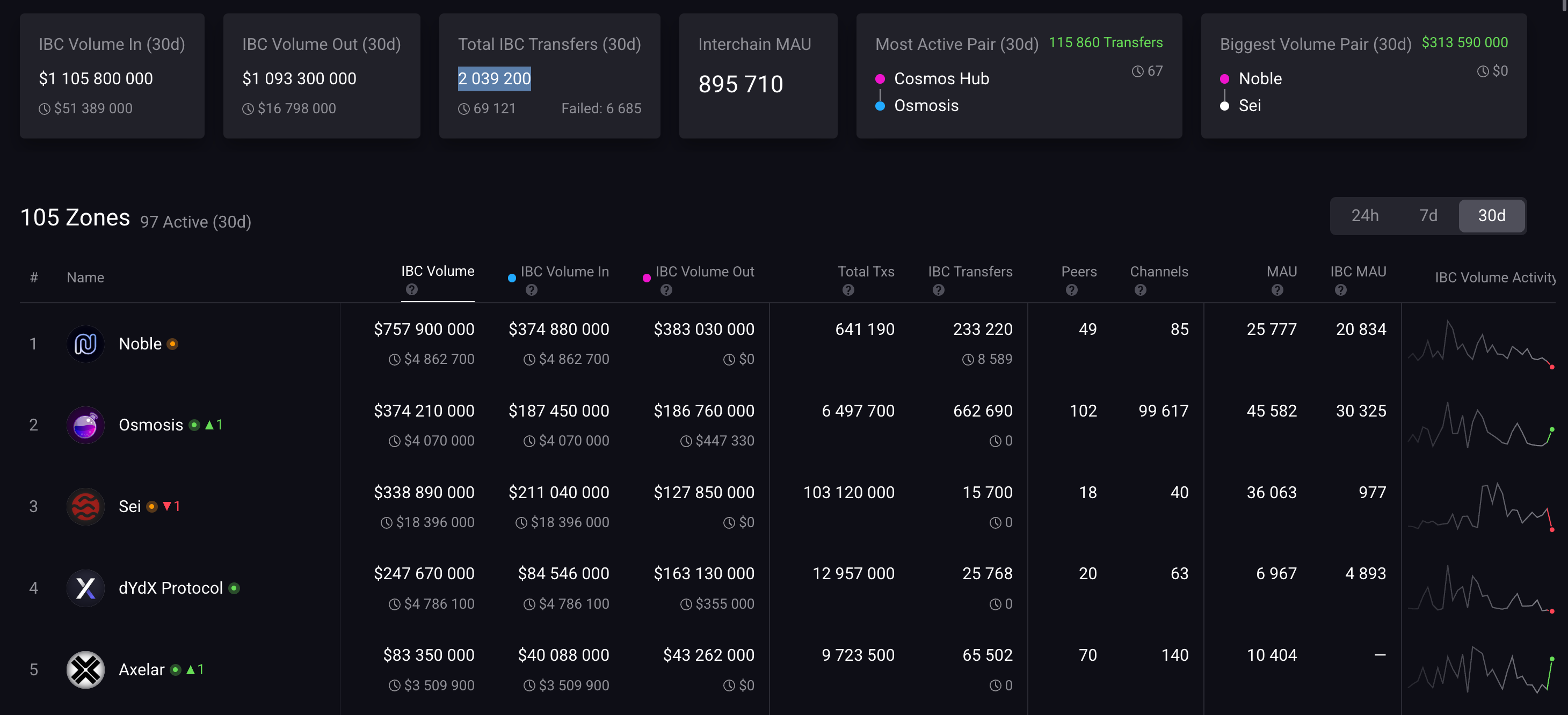The image size is (1568, 715).
Task: Click Noble's $757 900 000 IBC volume
Action: coord(424,329)
